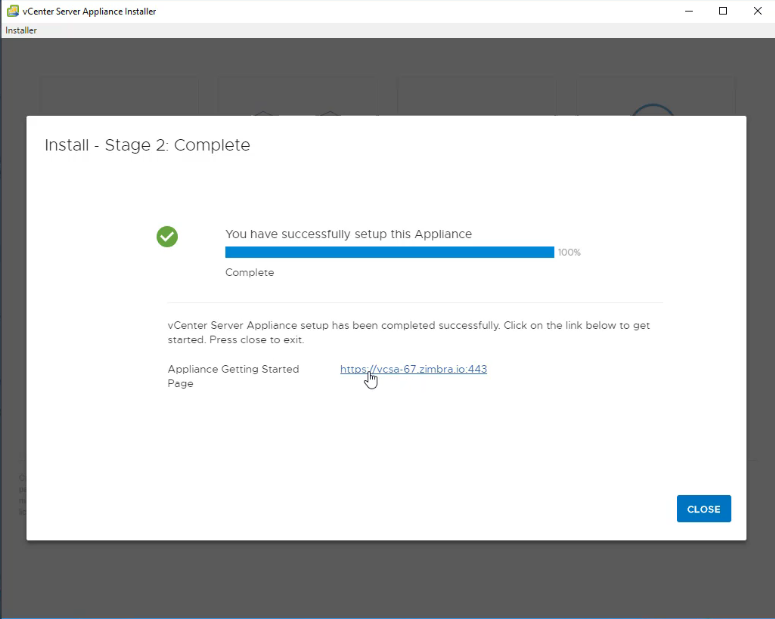
Task: Click the 'Appliance Getting Started Page' label
Action: point(233,376)
